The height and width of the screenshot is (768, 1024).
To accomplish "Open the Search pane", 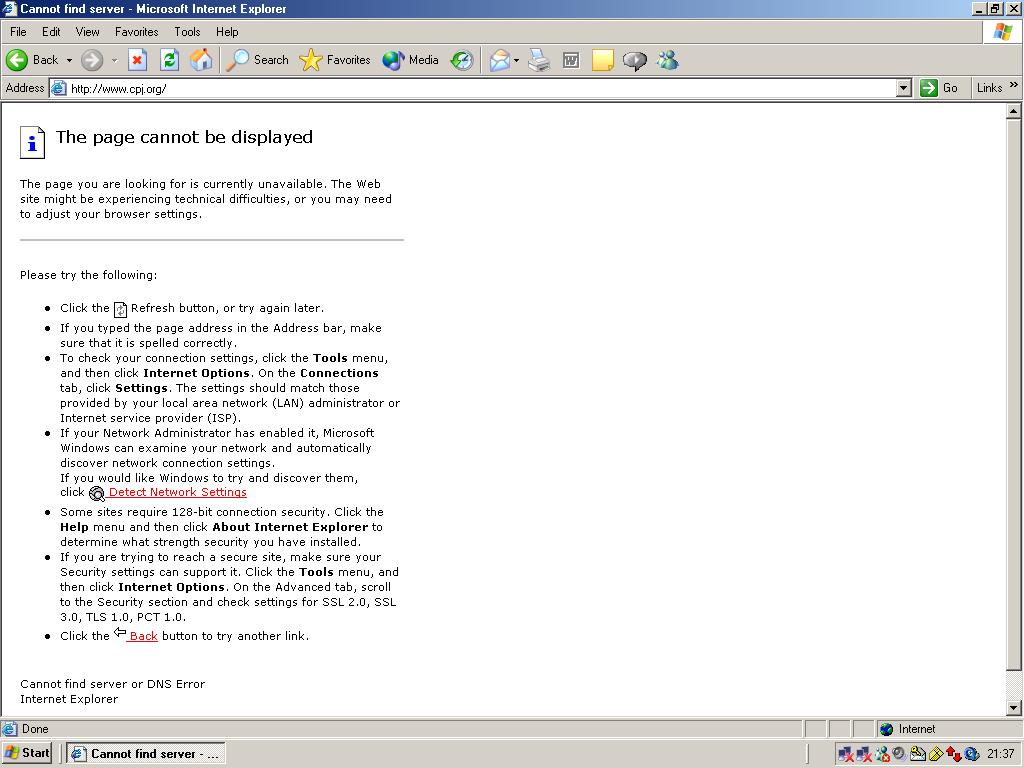I will point(257,60).
